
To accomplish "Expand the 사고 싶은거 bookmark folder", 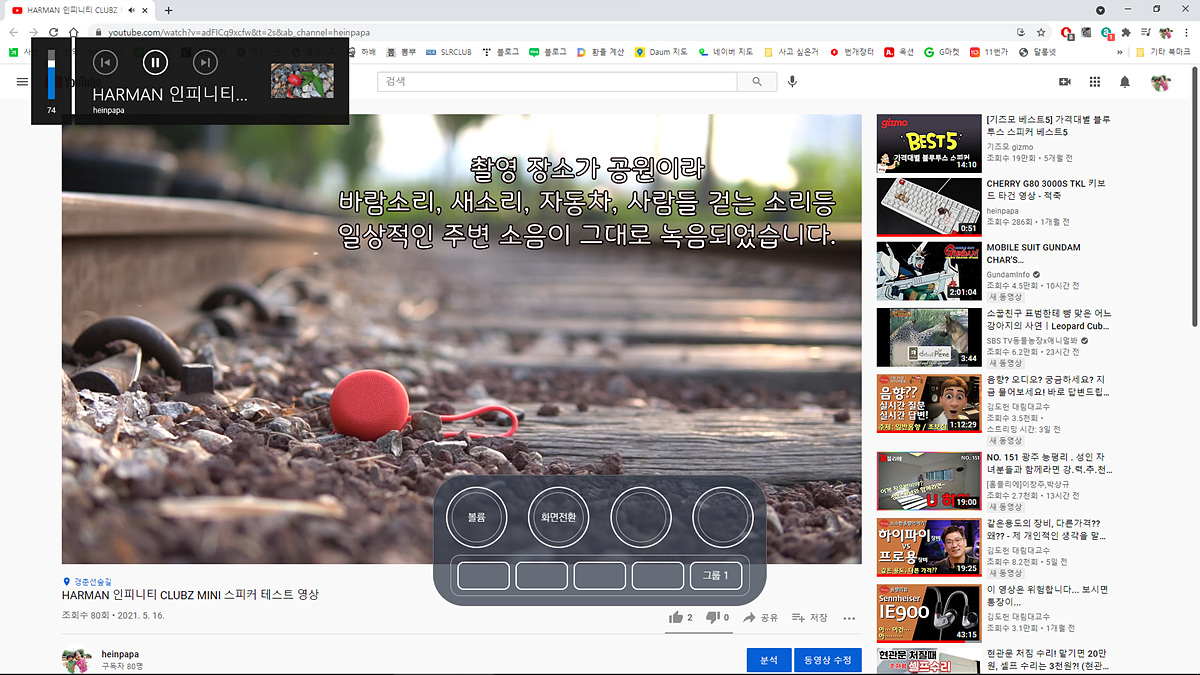I will click(x=790, y=51).
